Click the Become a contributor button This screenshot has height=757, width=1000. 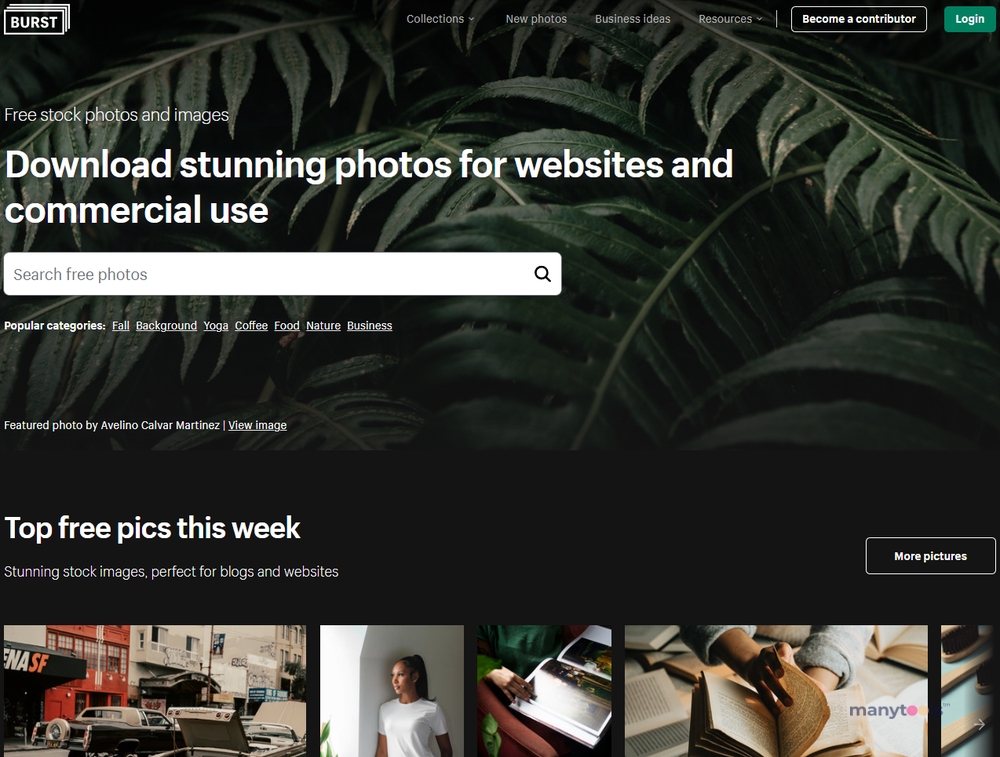(x=858, y=19)
